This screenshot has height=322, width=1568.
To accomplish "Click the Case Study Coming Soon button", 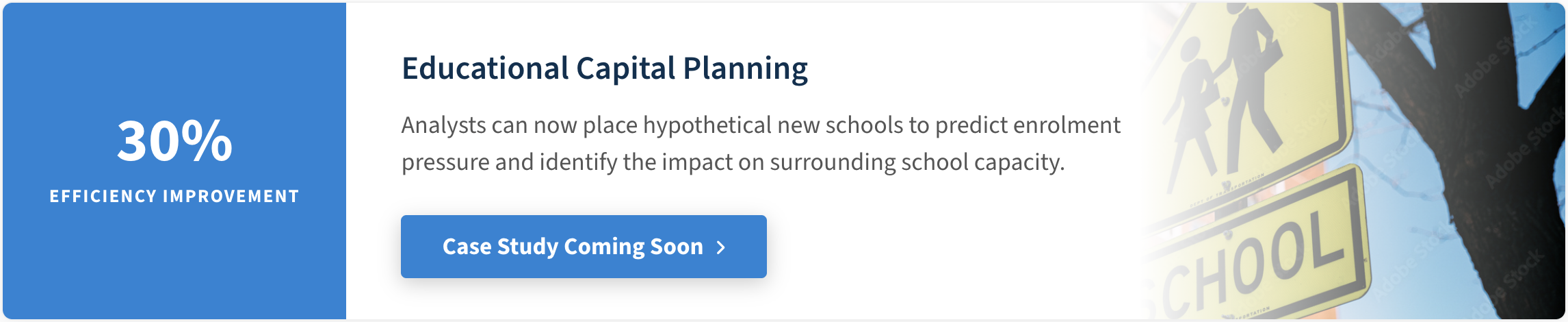I will (x=583, y=247).
